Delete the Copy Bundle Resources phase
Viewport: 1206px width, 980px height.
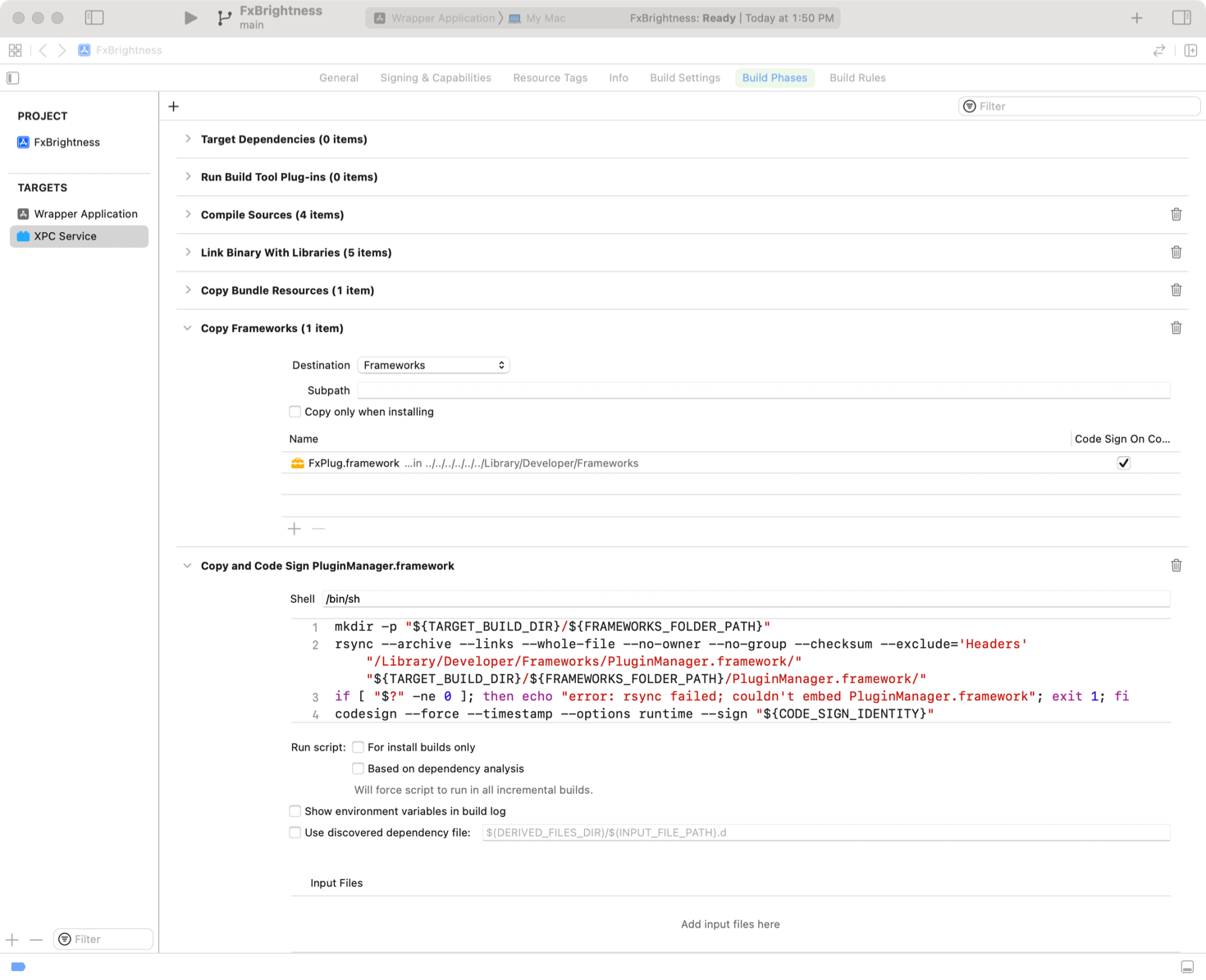[x=1176, y=290]
